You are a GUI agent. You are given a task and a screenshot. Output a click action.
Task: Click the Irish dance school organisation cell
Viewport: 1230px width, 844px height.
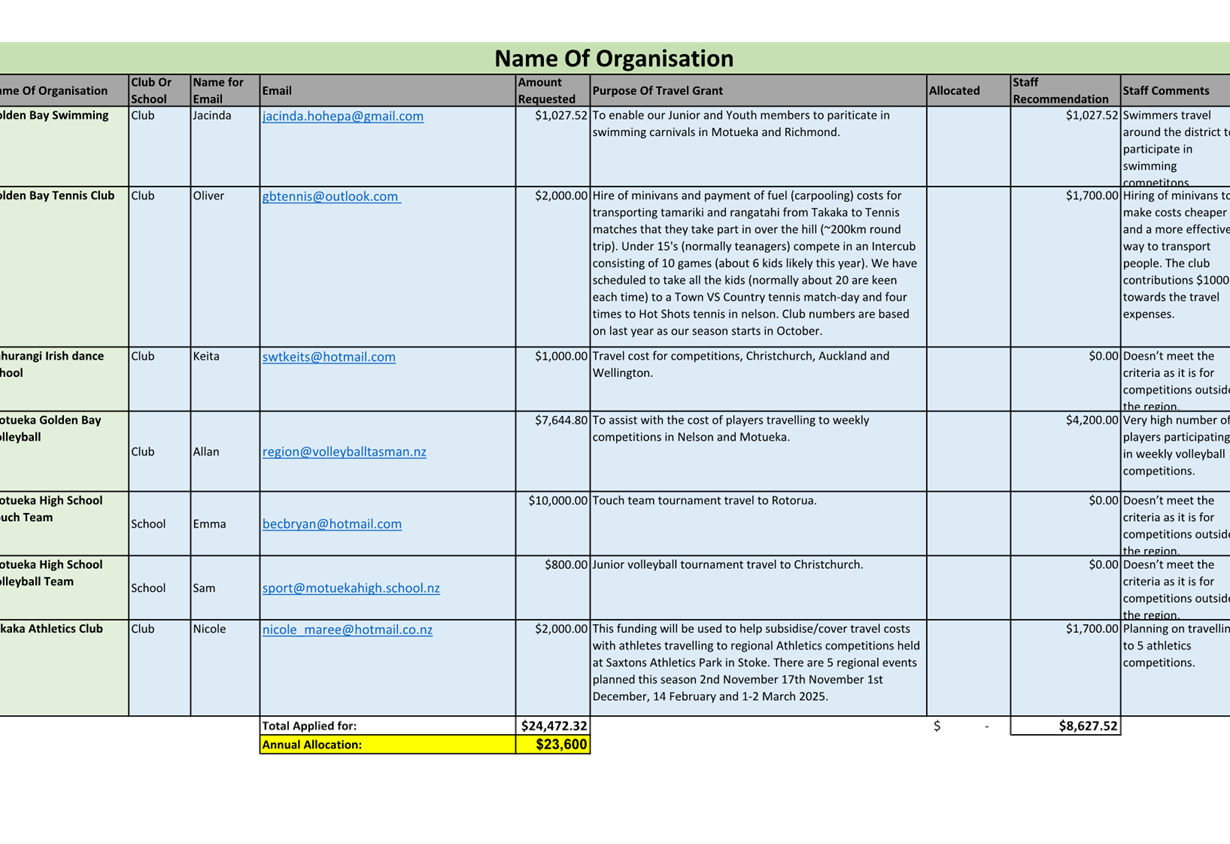(x=64, y=379)
